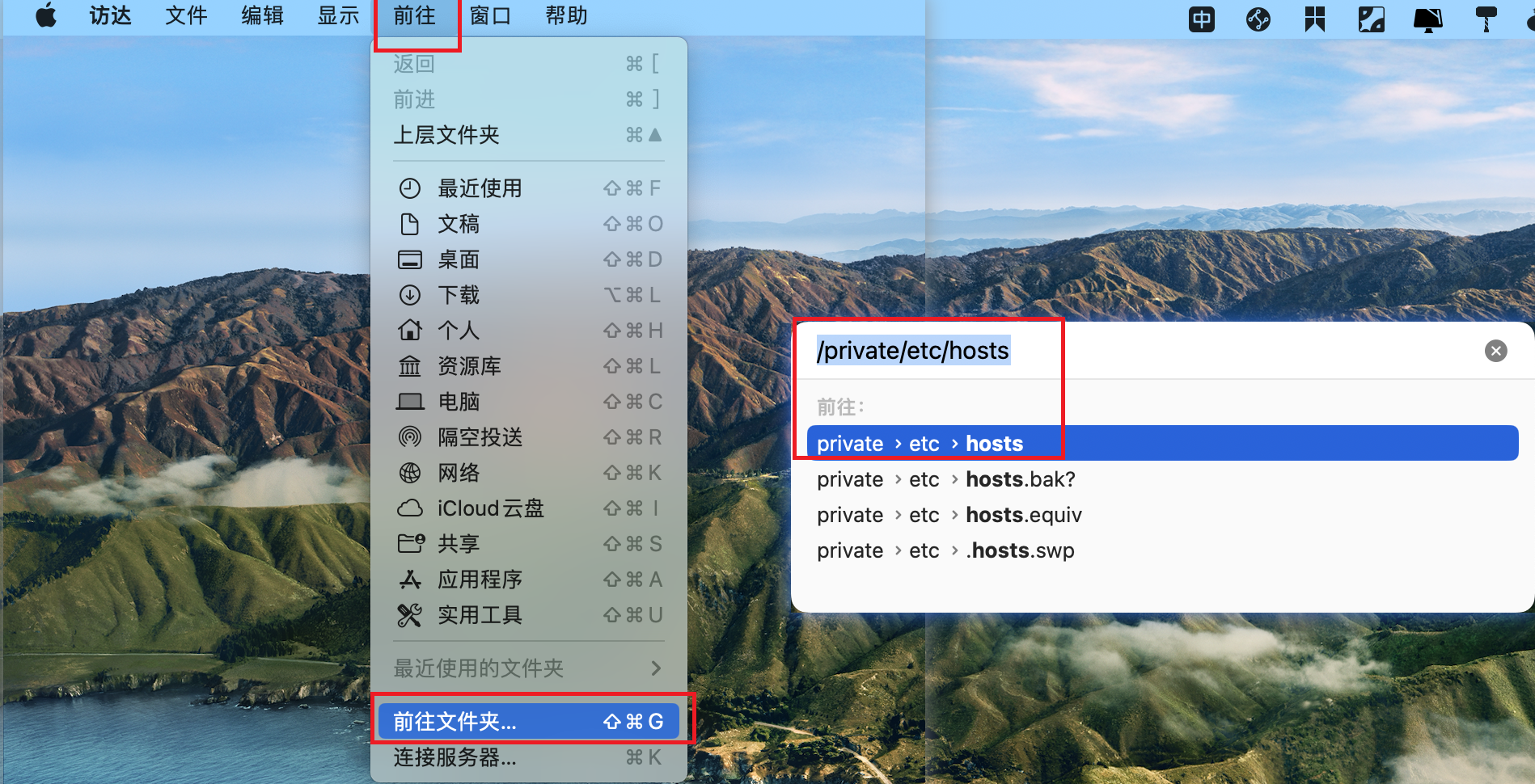
Task: Open the 文件 menu
Action: pos(186,16)
